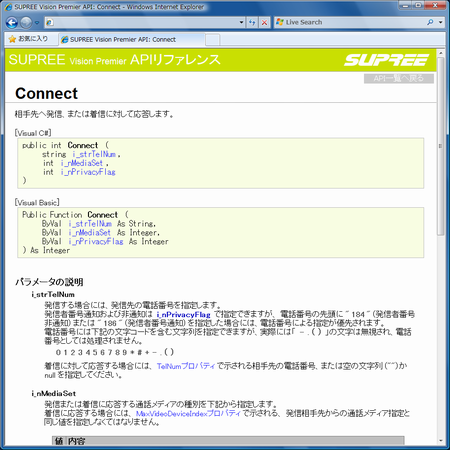Image resolution: width=450 pixels, height=450 pixels.
Task: Click the Live Search magnifier icon
Action: 430,22
